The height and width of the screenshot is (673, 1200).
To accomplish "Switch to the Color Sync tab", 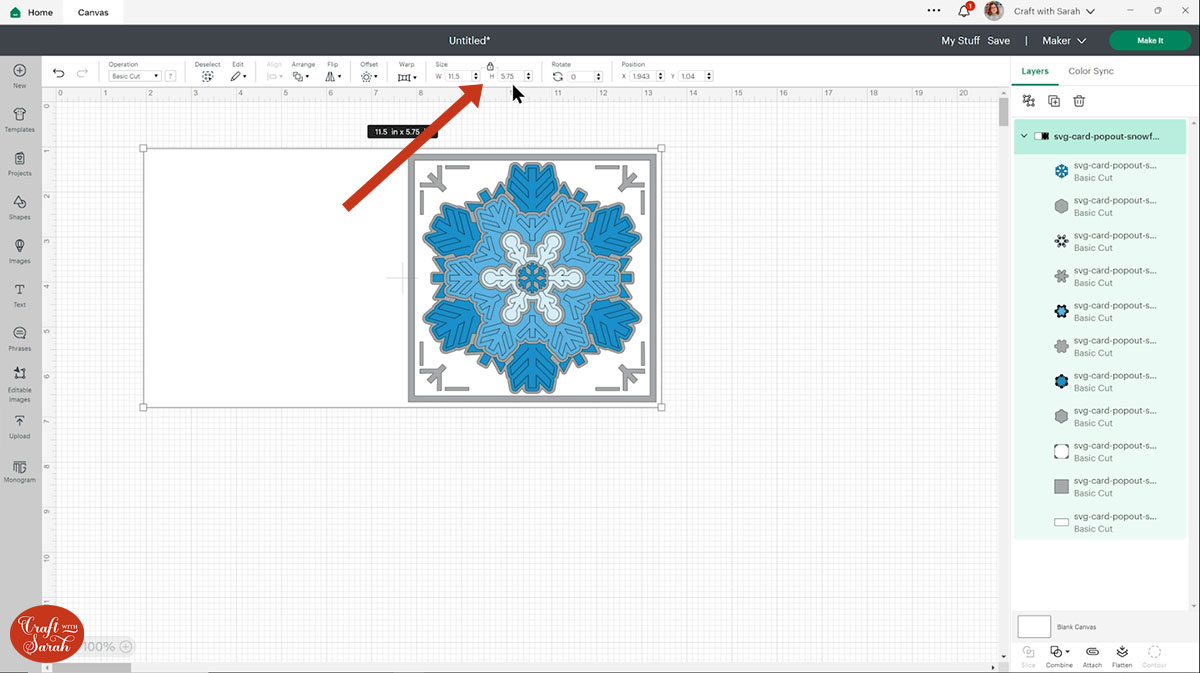I will click(x=1091, y=71).
